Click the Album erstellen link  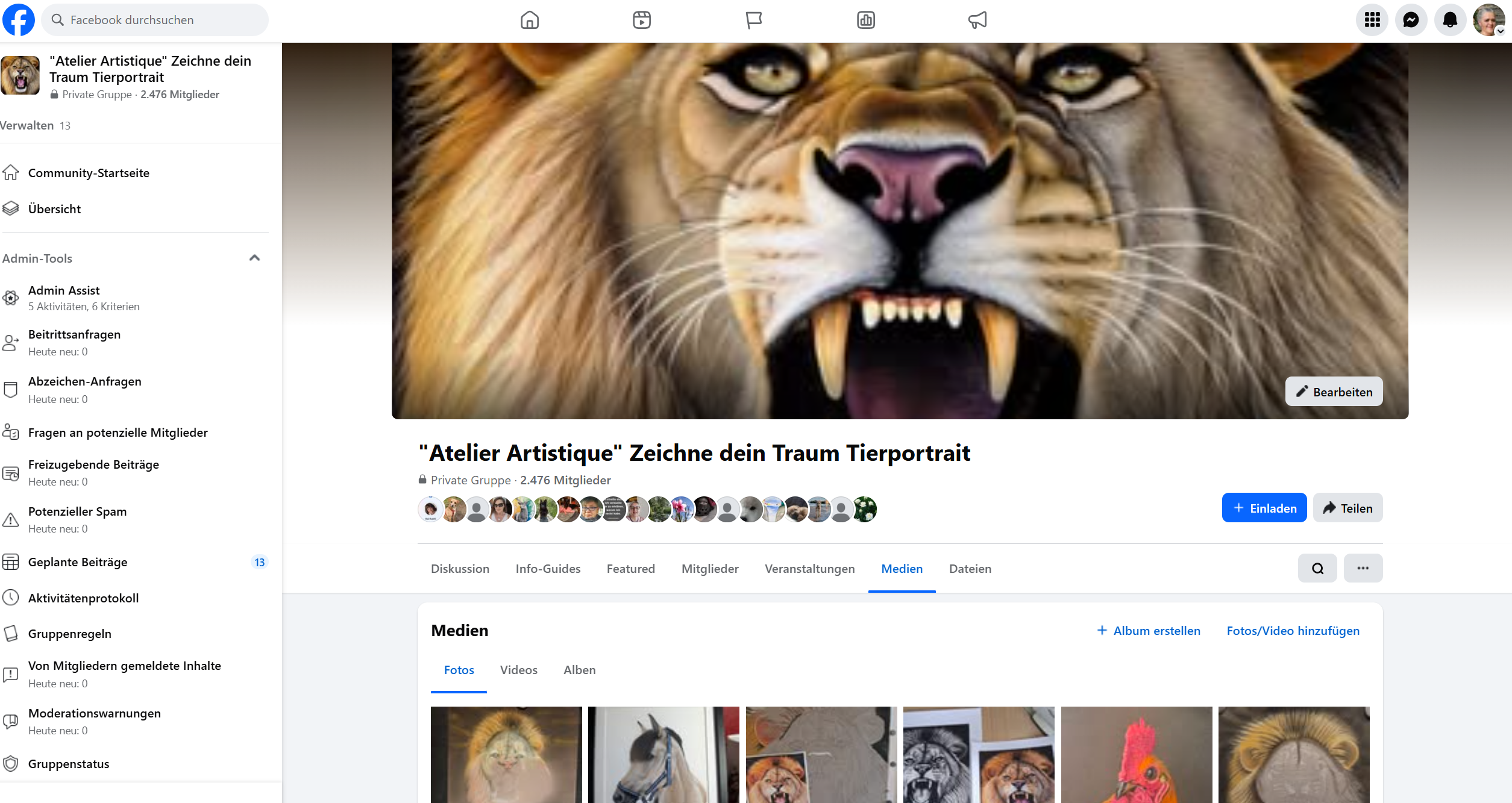1149,630
